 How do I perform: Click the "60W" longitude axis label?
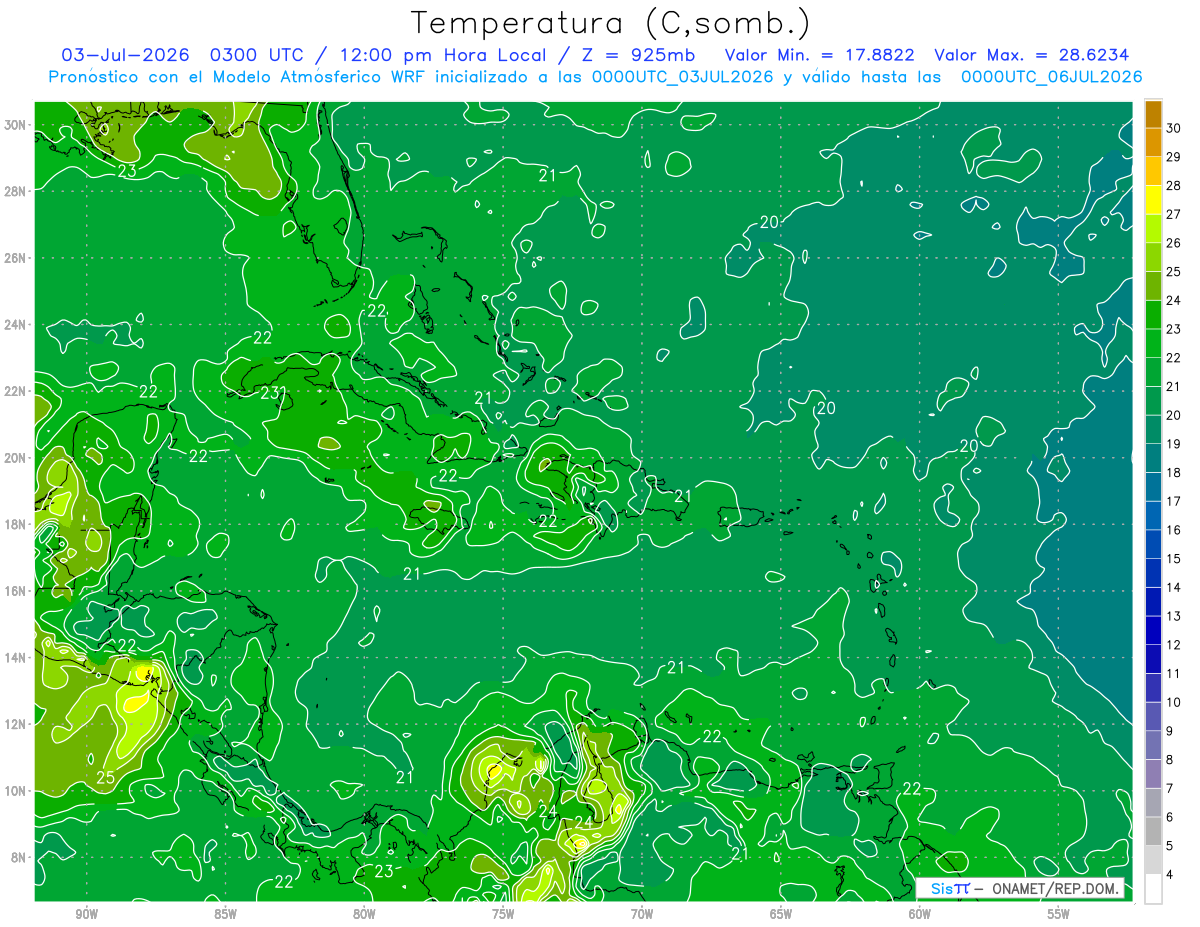point(920,914)
